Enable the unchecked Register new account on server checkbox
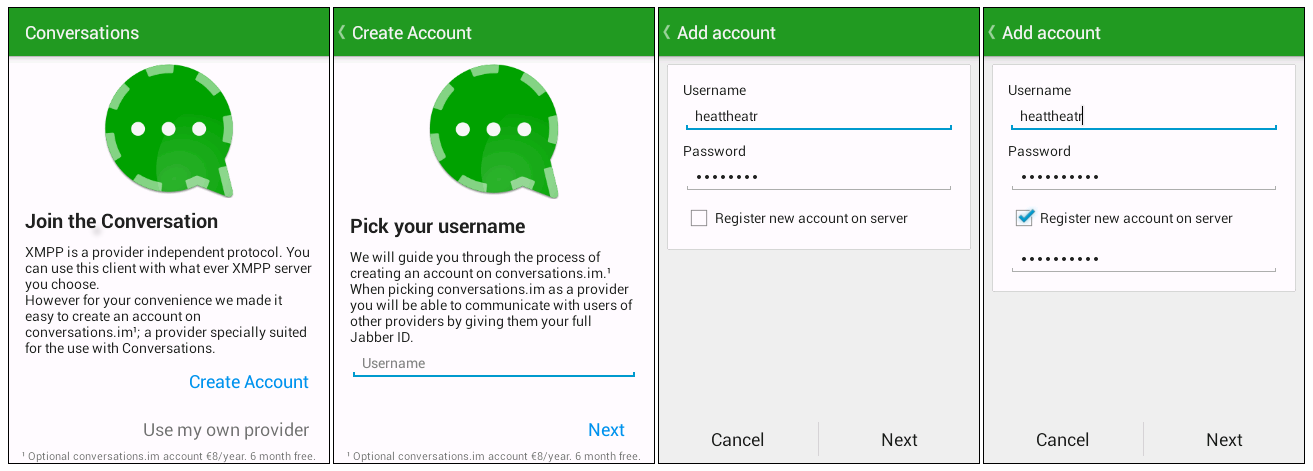1313x471 pixels. pyautogui.click(x=699, y=218)
